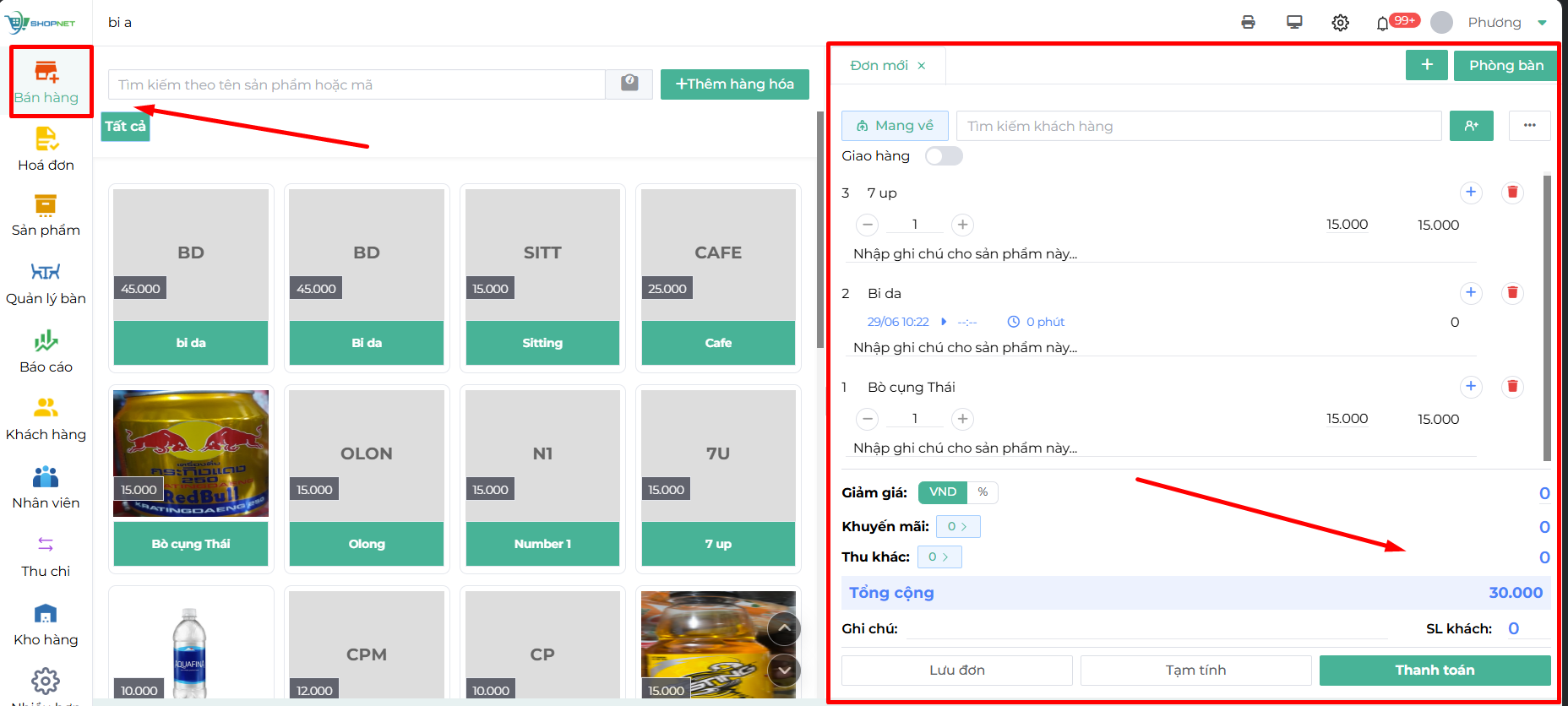
Task: Select the Tất cả category tab
Action: coord(125,126)
